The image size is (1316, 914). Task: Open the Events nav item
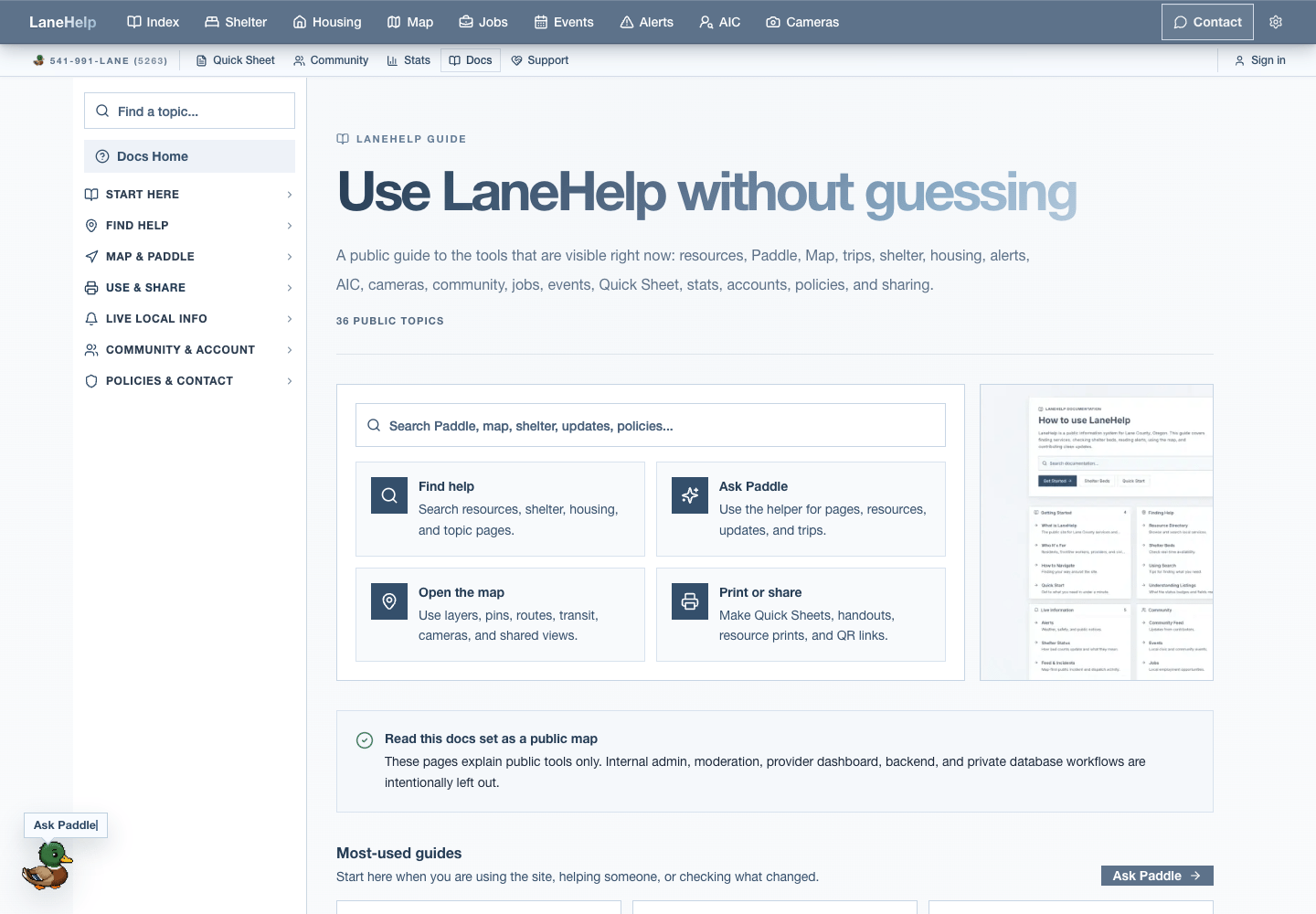click(x=564, y=22)
